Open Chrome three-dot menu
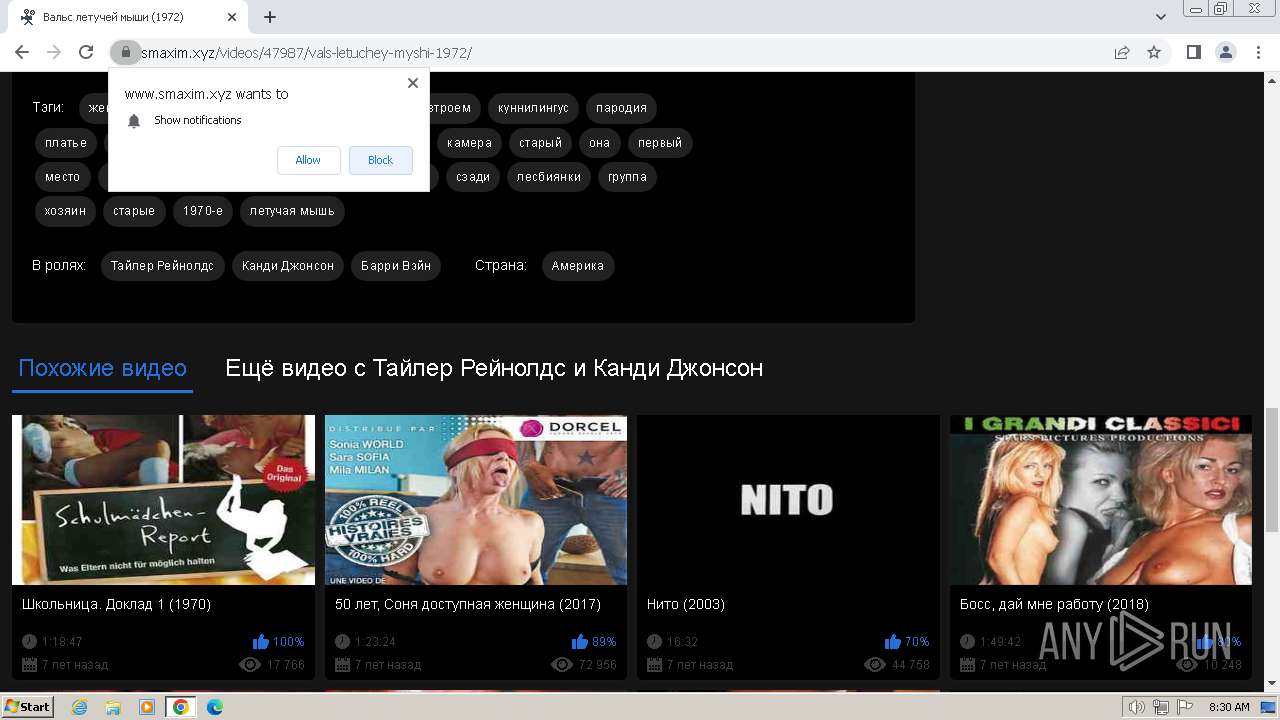Viewport: 1280px width, 720px height. 1258,52
